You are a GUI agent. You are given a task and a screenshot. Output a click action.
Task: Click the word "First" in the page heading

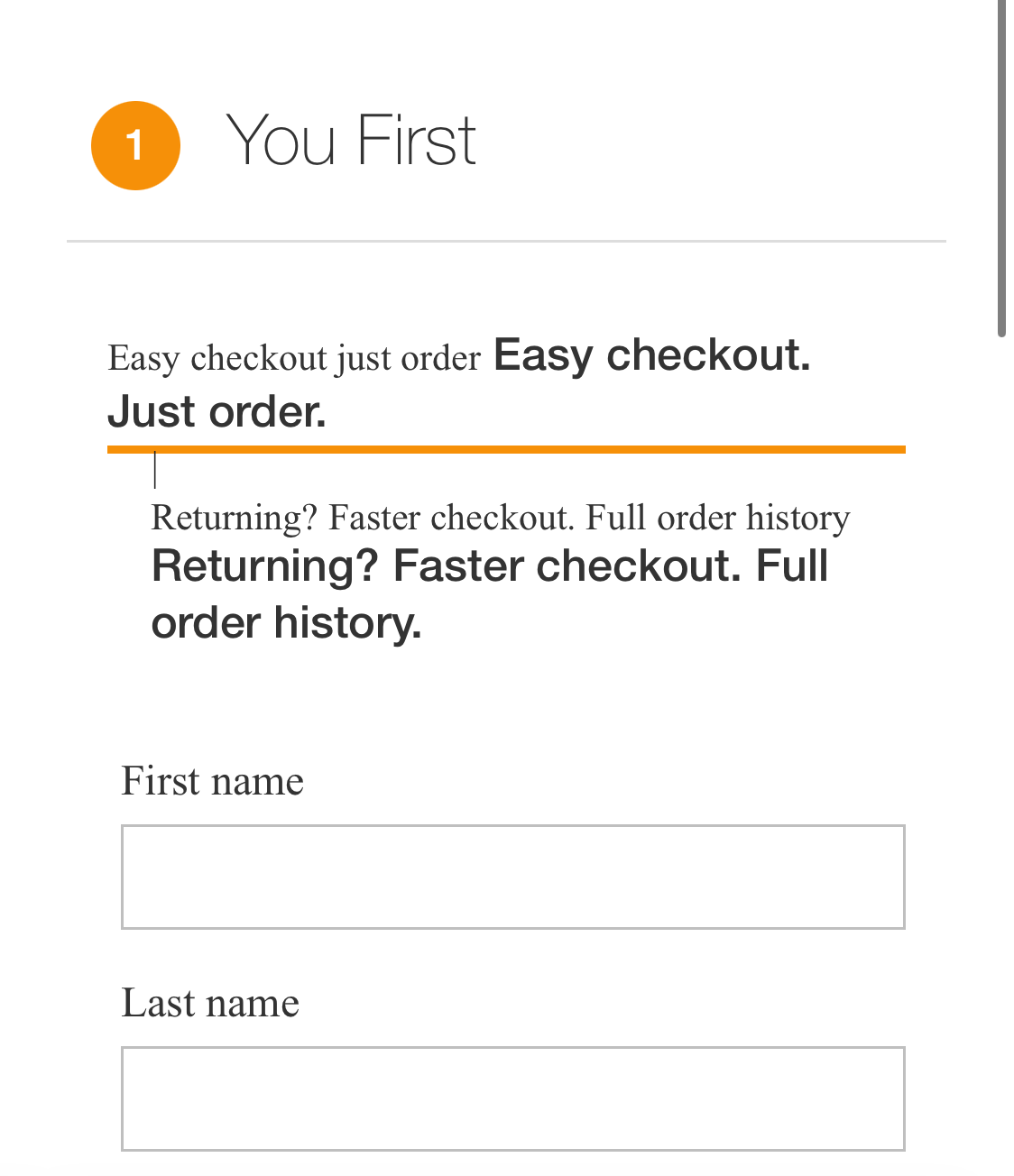(416, 142)
